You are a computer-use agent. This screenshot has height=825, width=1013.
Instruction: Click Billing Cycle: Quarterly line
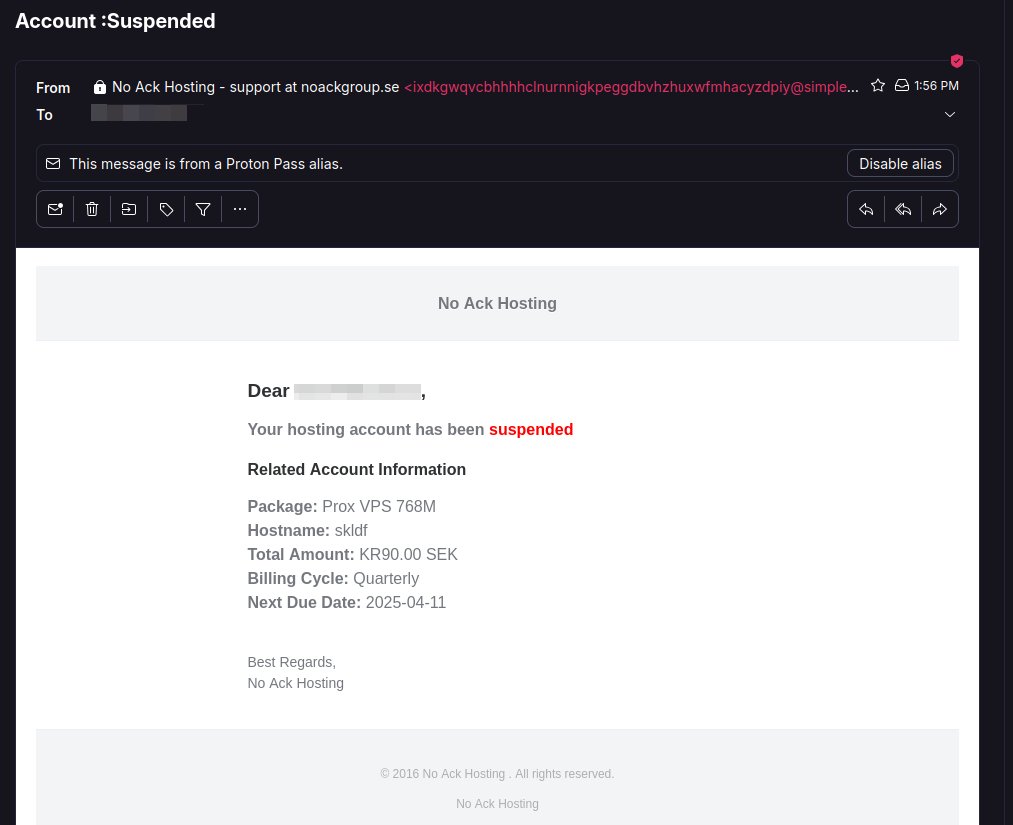coord(333,578)
